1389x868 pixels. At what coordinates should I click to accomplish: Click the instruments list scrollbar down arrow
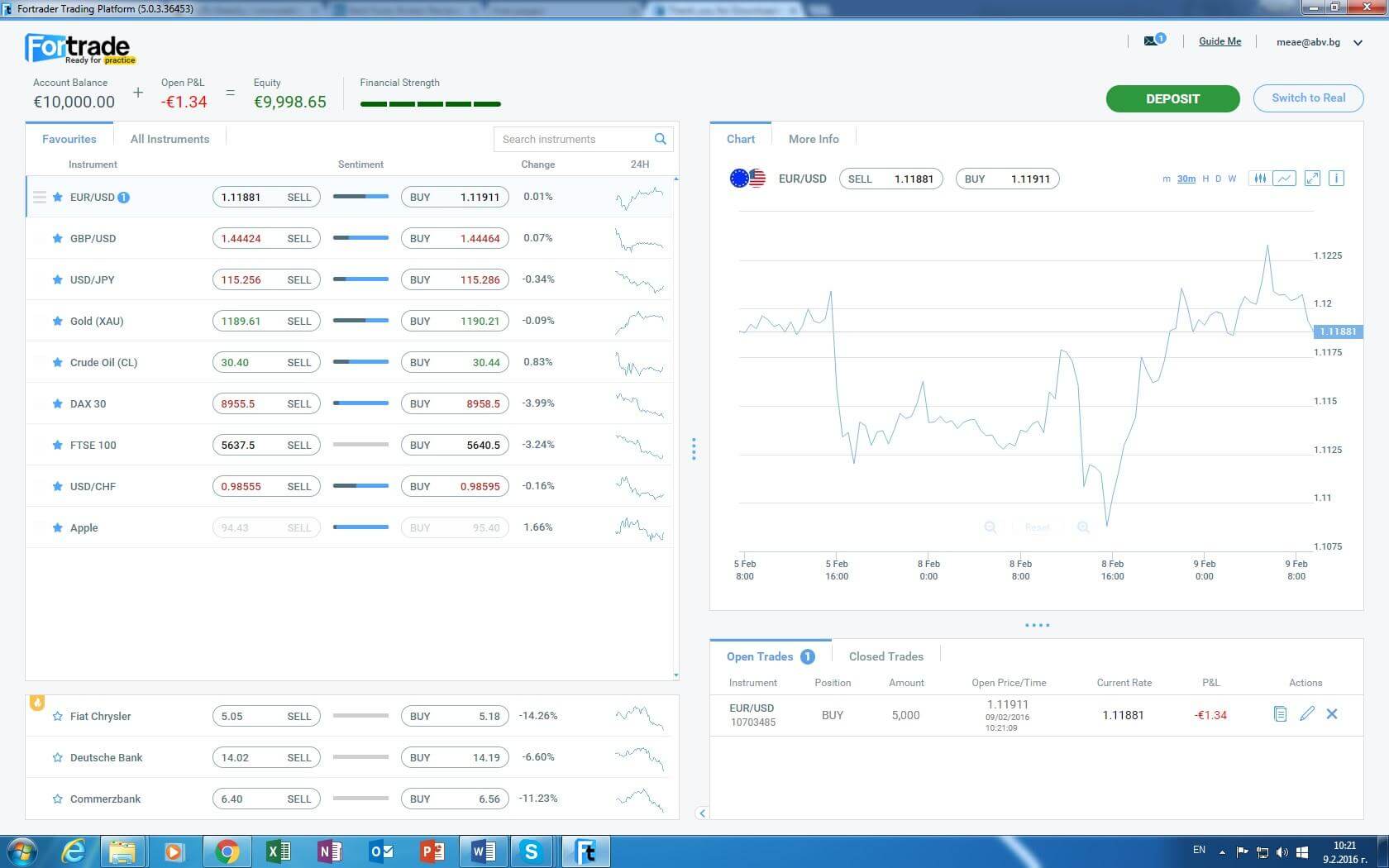click(x=675, y=675)
